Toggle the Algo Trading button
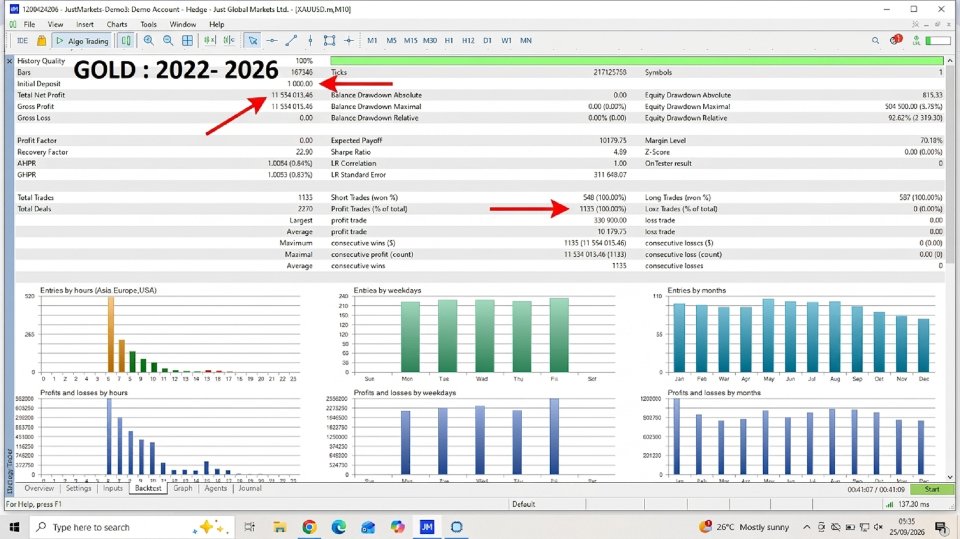 tap(82, 40)
